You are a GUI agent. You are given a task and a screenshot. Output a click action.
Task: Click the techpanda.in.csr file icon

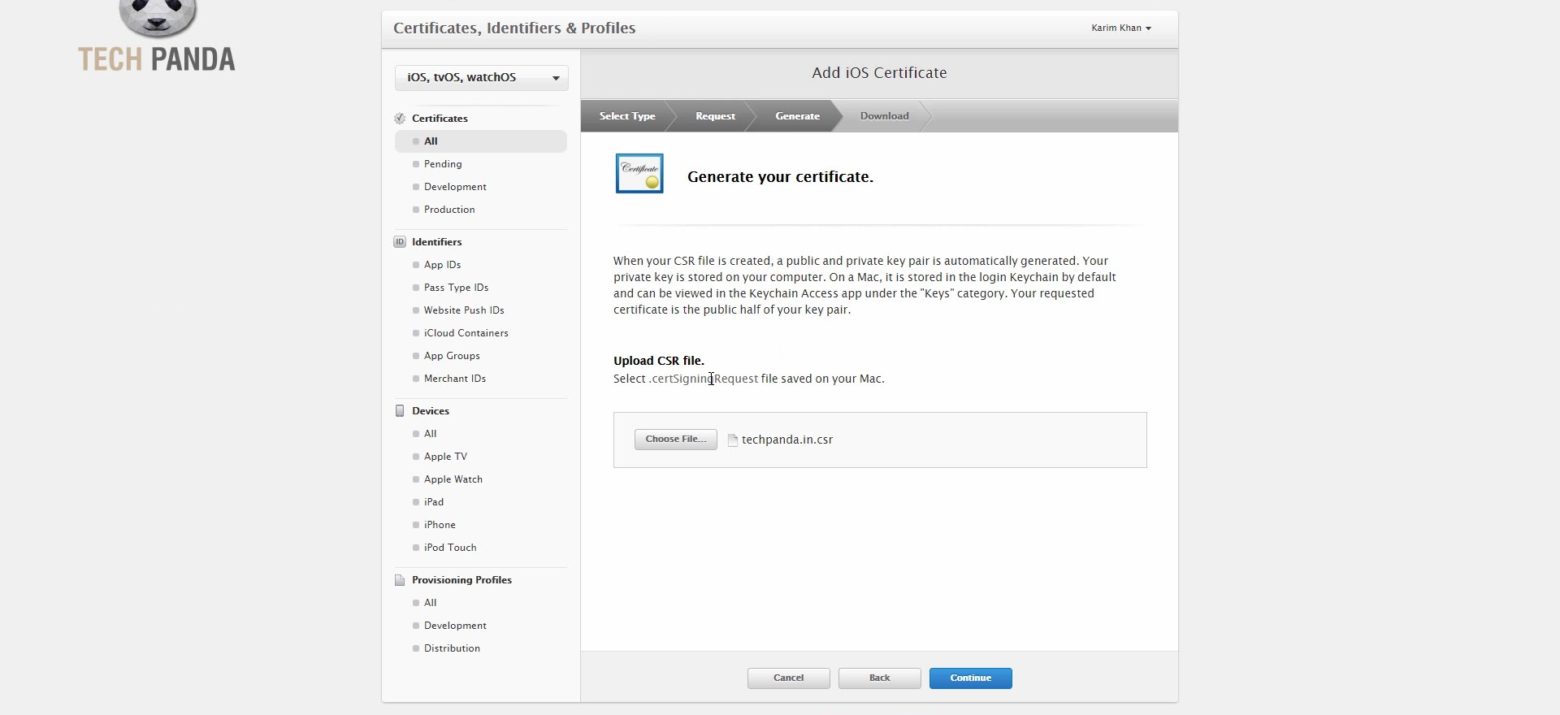point(733,440)
